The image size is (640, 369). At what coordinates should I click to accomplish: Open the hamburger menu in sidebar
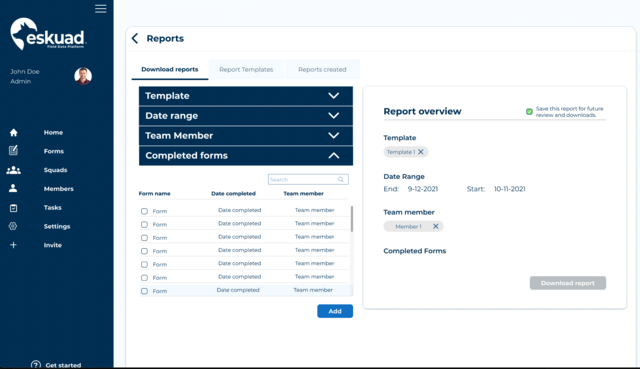coord(101,9)
